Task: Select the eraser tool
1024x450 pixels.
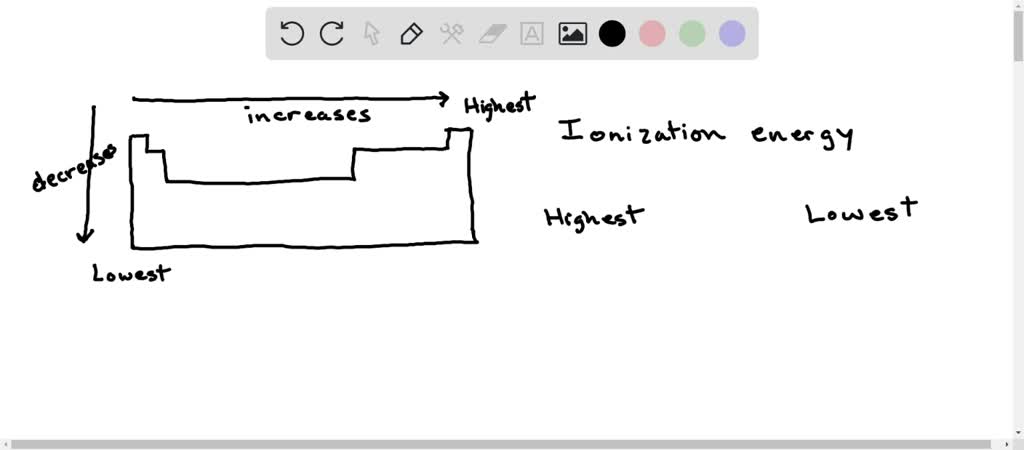Action: (492, 34)
